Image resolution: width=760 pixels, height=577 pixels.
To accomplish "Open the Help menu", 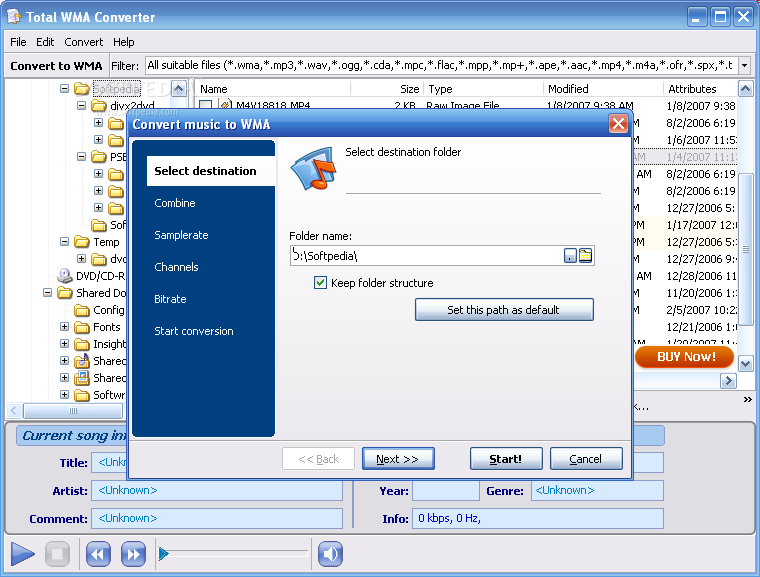I will [x=124, y=42].
